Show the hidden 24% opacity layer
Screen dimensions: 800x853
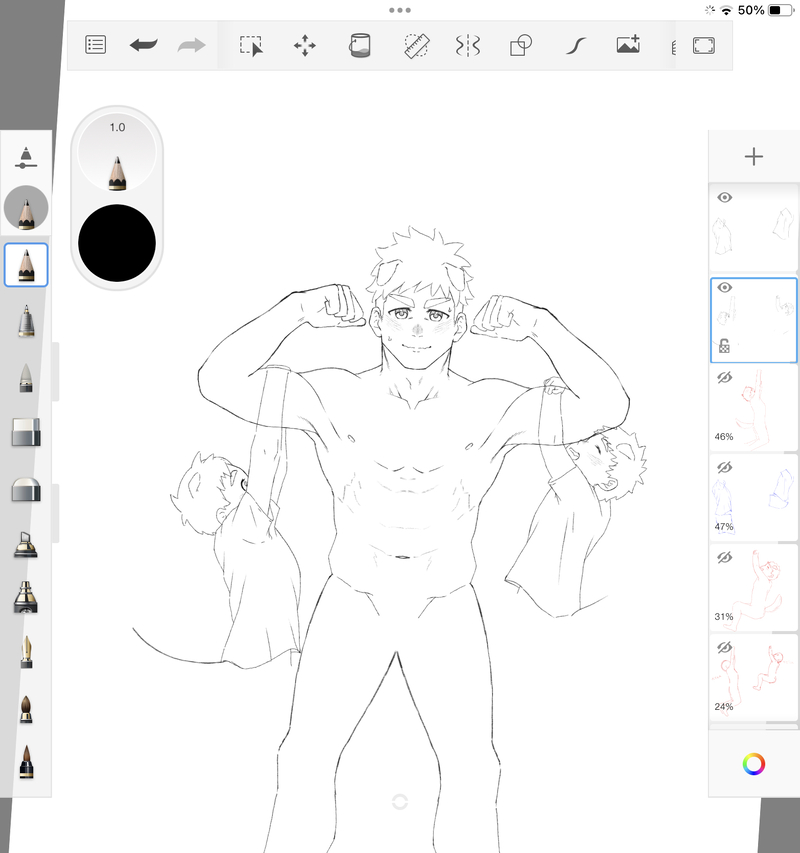[724, 647]
